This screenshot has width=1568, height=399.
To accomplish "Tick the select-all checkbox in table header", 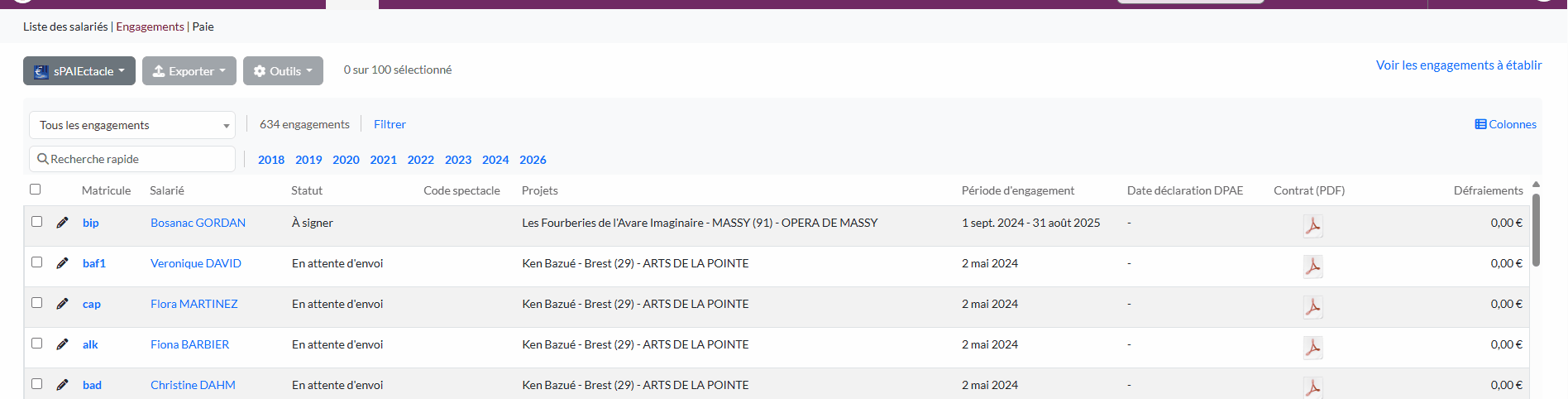I will [36, 190].
